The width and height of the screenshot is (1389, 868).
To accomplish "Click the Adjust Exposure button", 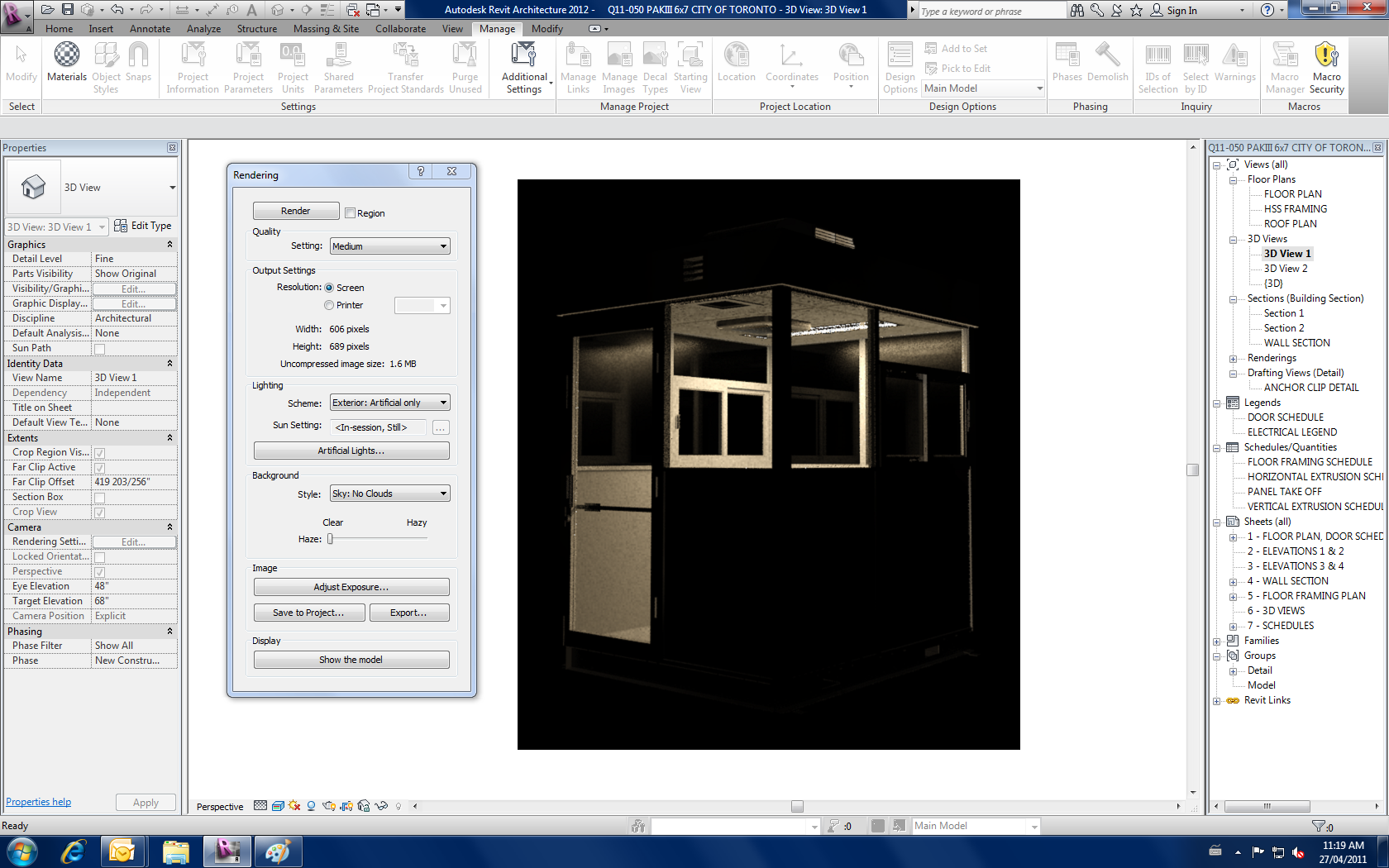I will click(x=351, y=587).
